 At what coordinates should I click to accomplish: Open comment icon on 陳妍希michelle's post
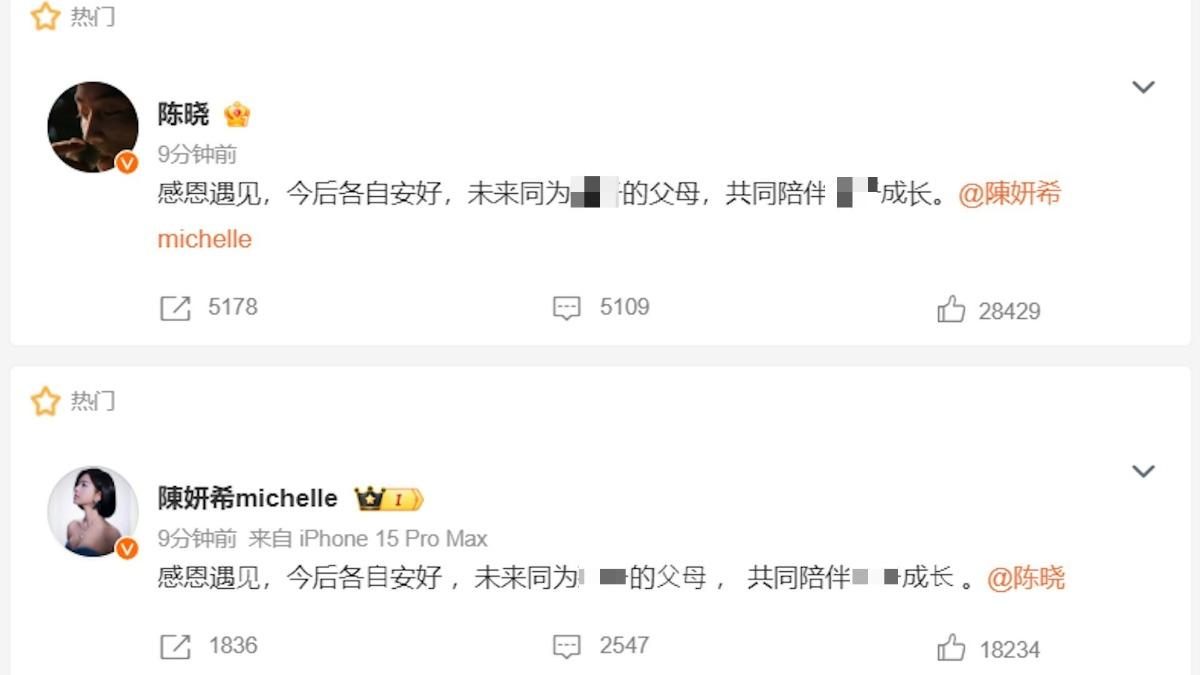click(567, 647)
